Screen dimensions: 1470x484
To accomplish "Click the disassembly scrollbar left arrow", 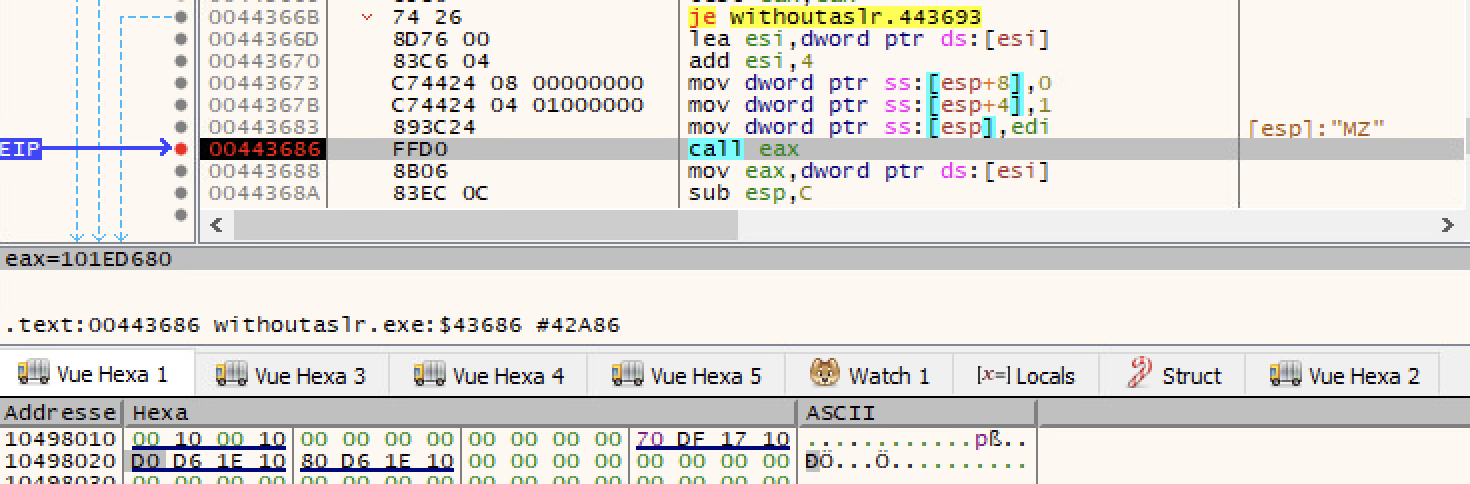I will click(x=216, y=226).
